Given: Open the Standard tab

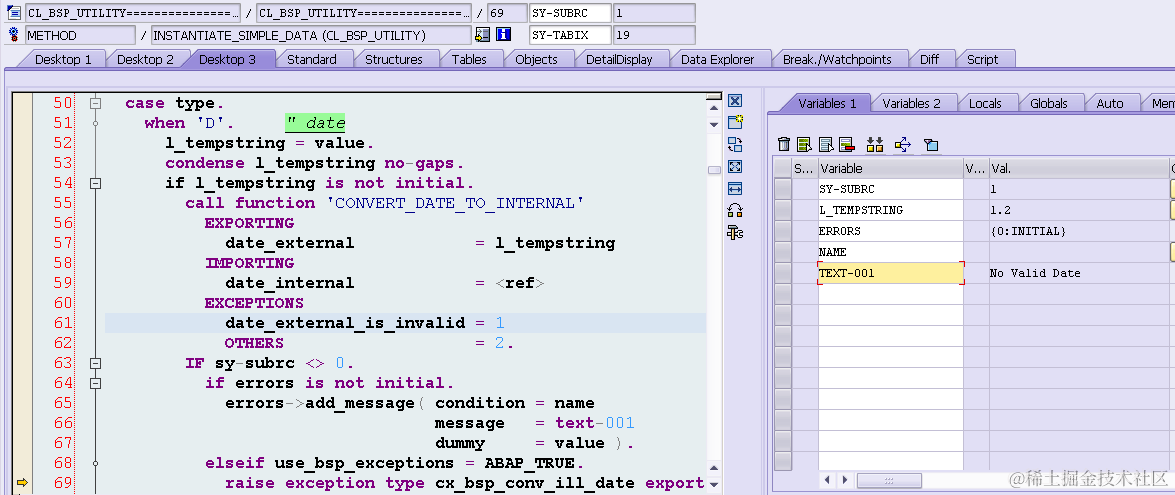Looking at the screenshot, I should (312, 59).
